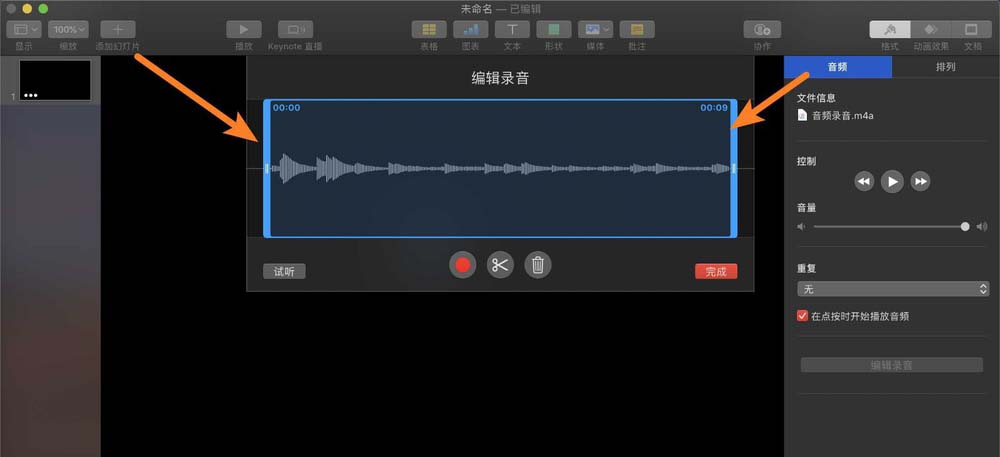Click the 播放 play toolbar icon

[244, 29]
